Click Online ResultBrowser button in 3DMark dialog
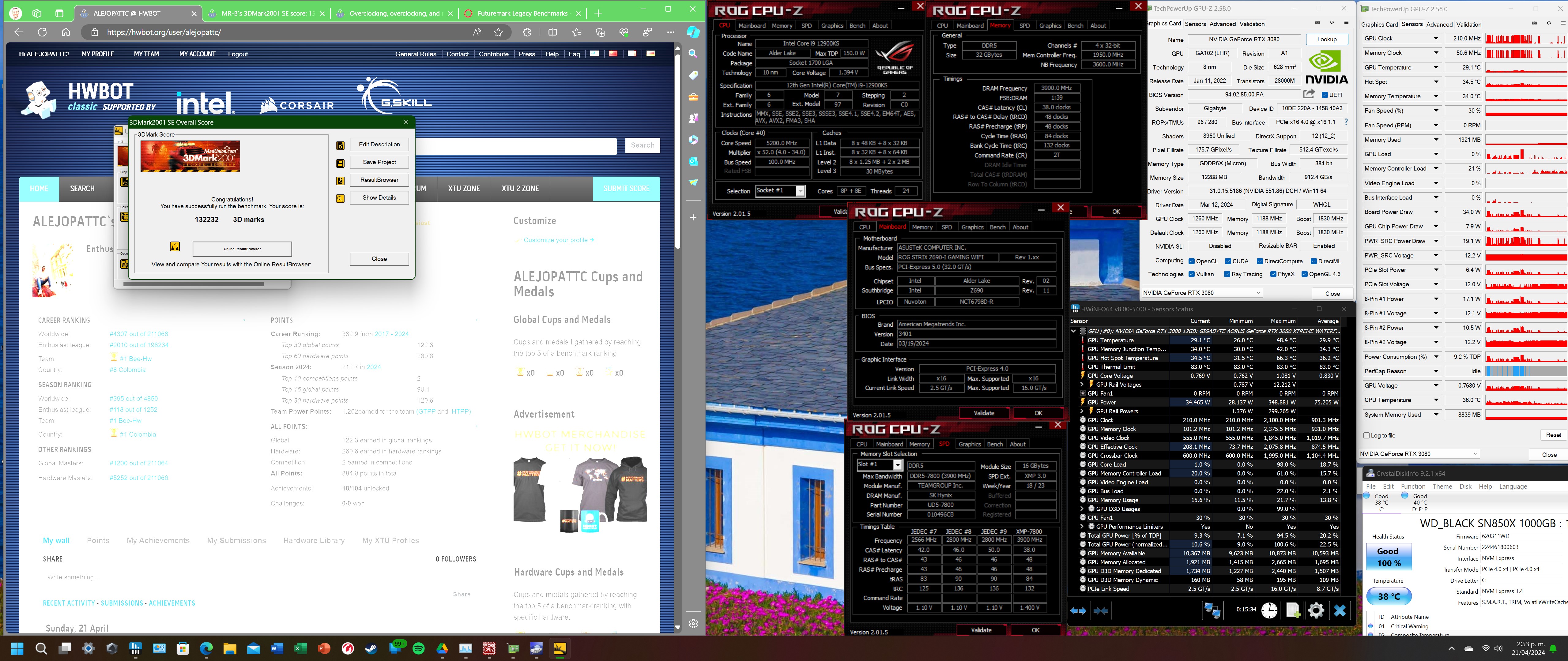 242,249
